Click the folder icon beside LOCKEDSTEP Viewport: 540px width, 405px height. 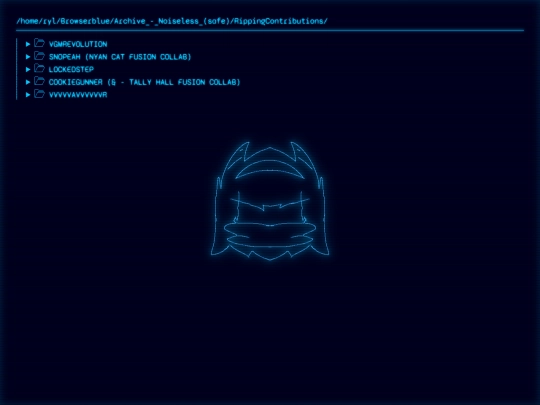point(40,69)
